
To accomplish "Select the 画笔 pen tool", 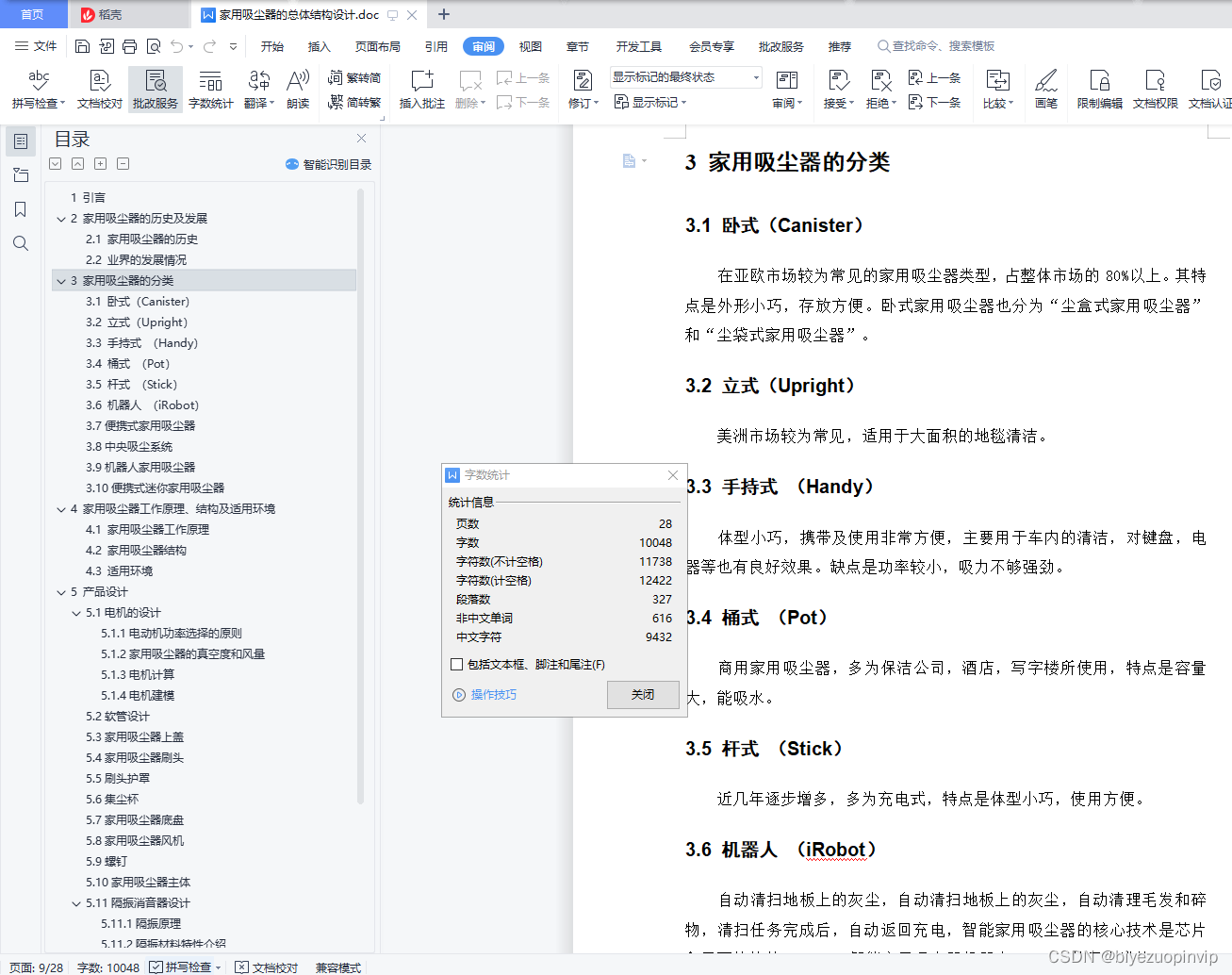I will pyautogui.click(x=1046, y=90).
